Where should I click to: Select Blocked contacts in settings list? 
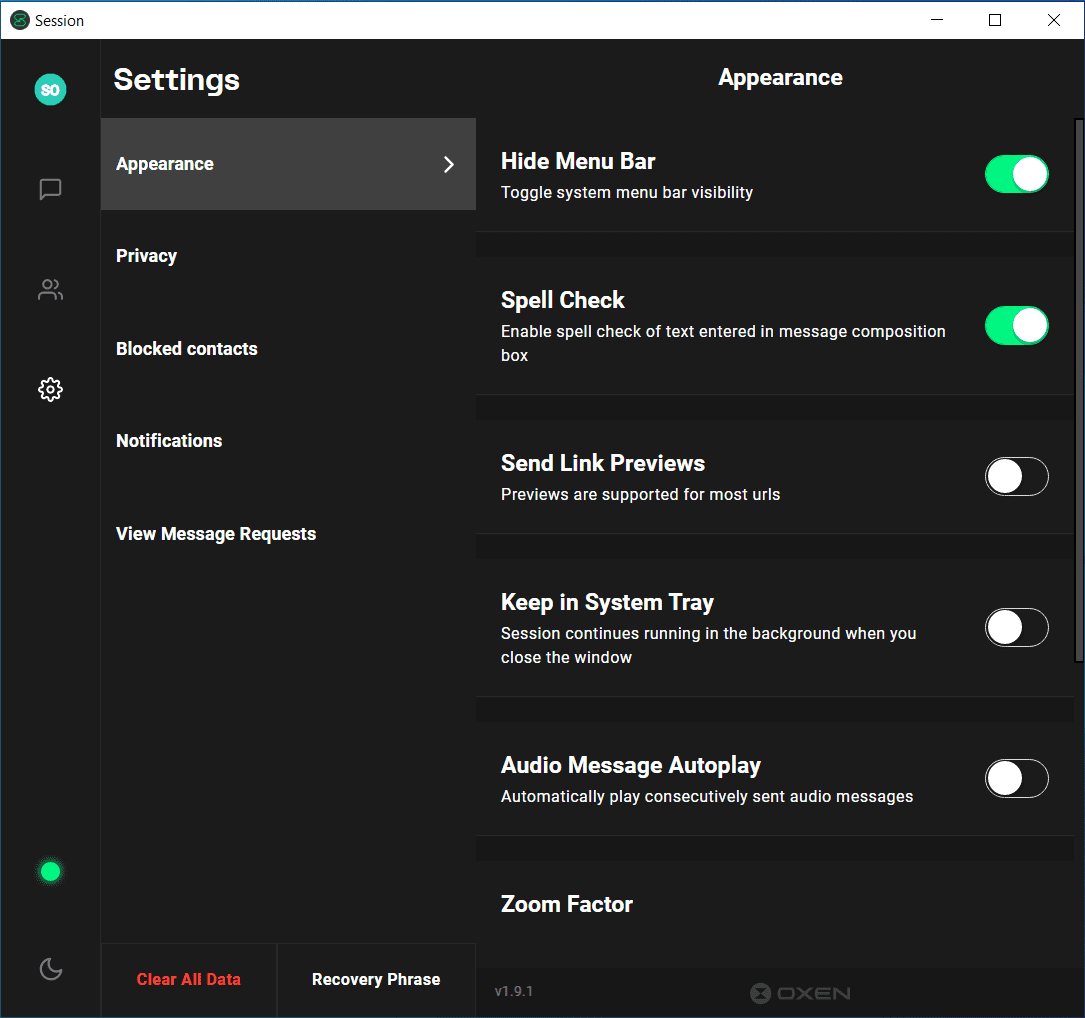pyautogui.click(x=187, y=349)
